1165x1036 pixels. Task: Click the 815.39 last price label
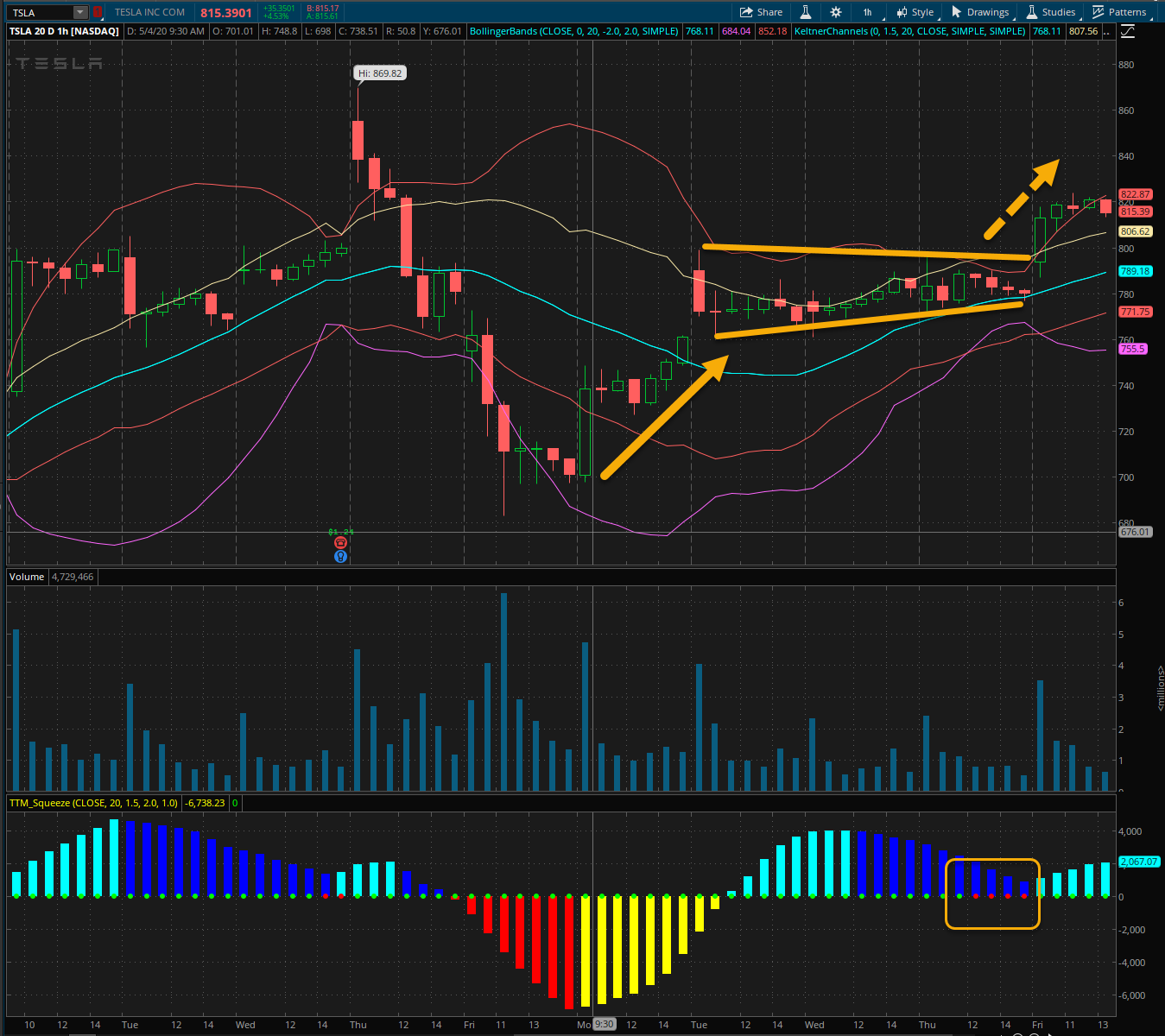(1135, 212)
